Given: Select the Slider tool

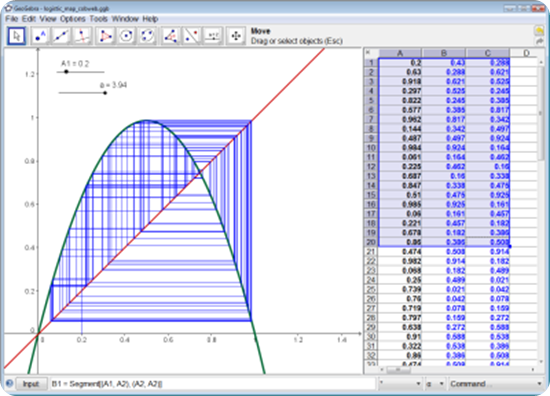Looking at the screenshot, I should pos(213,36).
